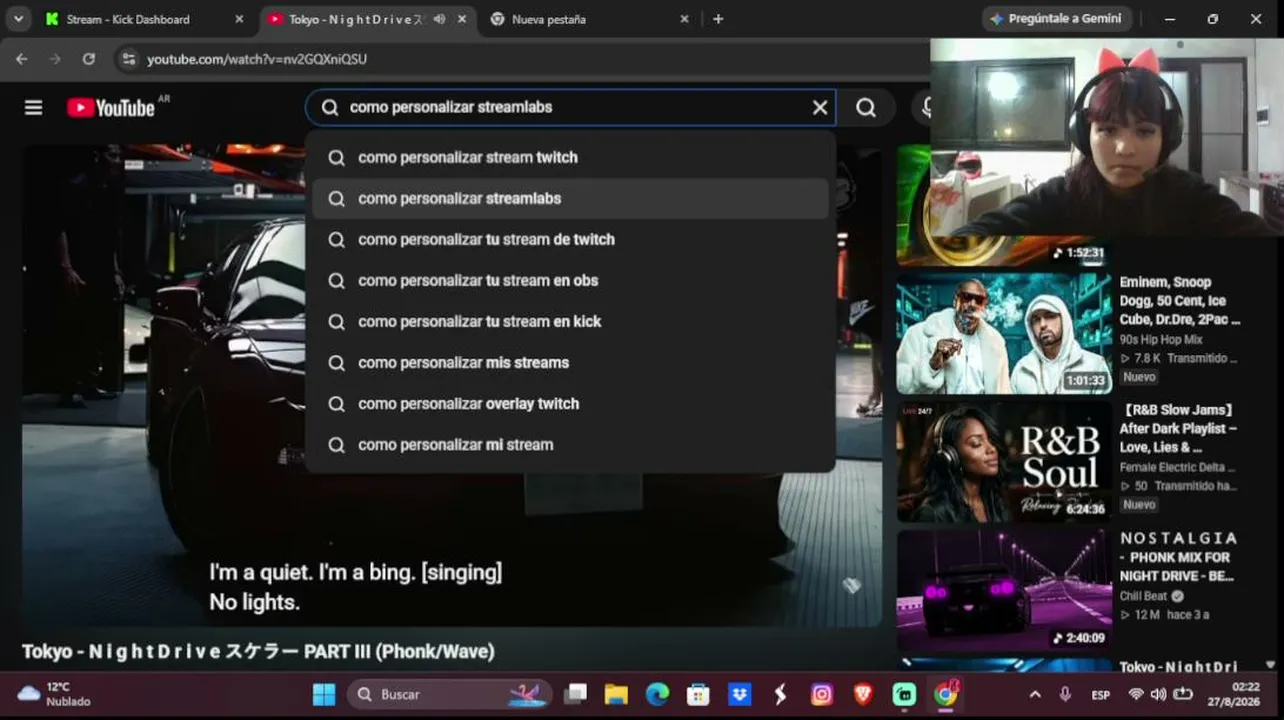Viewport: 1284px width, 720px height.
Task: Open the lightning-bolt app on the taskbar
Action: 780,694
